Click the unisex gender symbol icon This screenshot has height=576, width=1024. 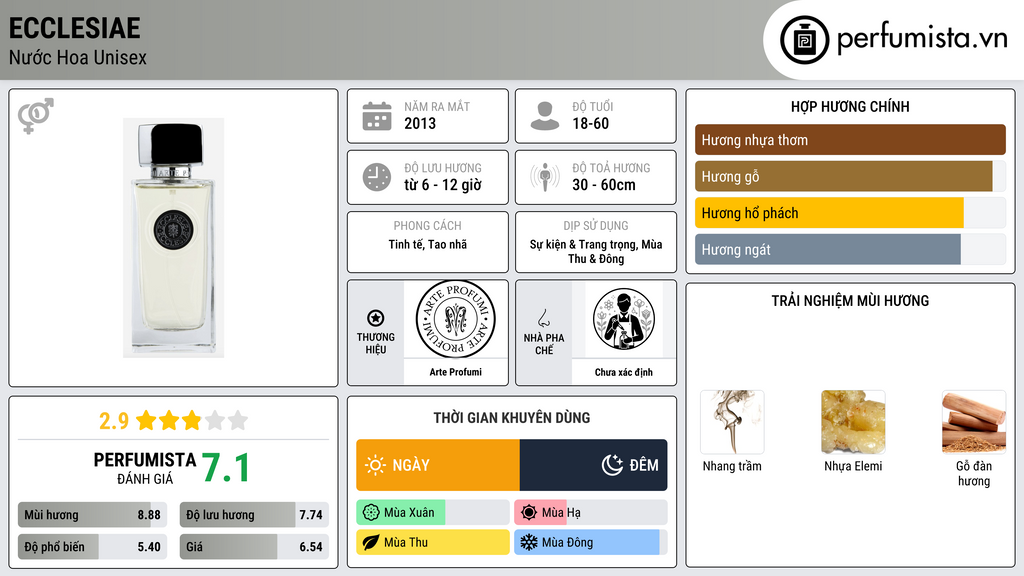[x=35, y=116]
